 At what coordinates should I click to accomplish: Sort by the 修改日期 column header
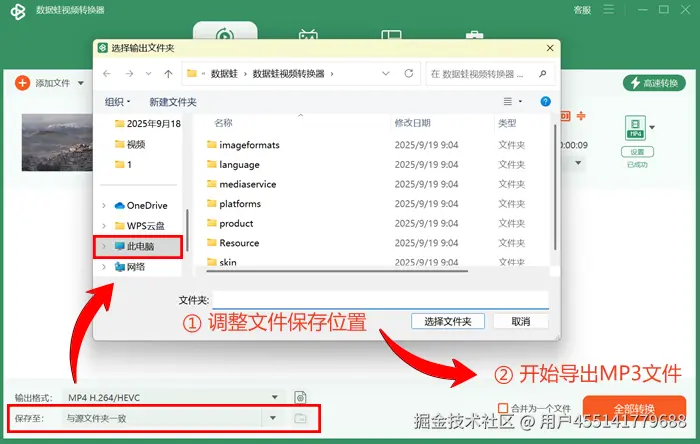412,123
